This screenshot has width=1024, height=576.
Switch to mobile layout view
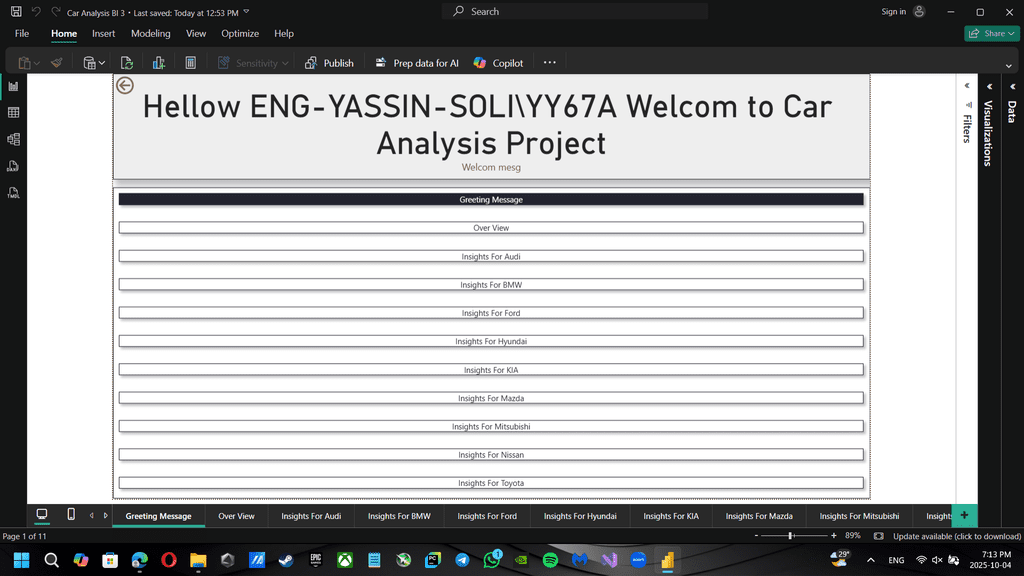pyautogui.click(x=71, y=515)
